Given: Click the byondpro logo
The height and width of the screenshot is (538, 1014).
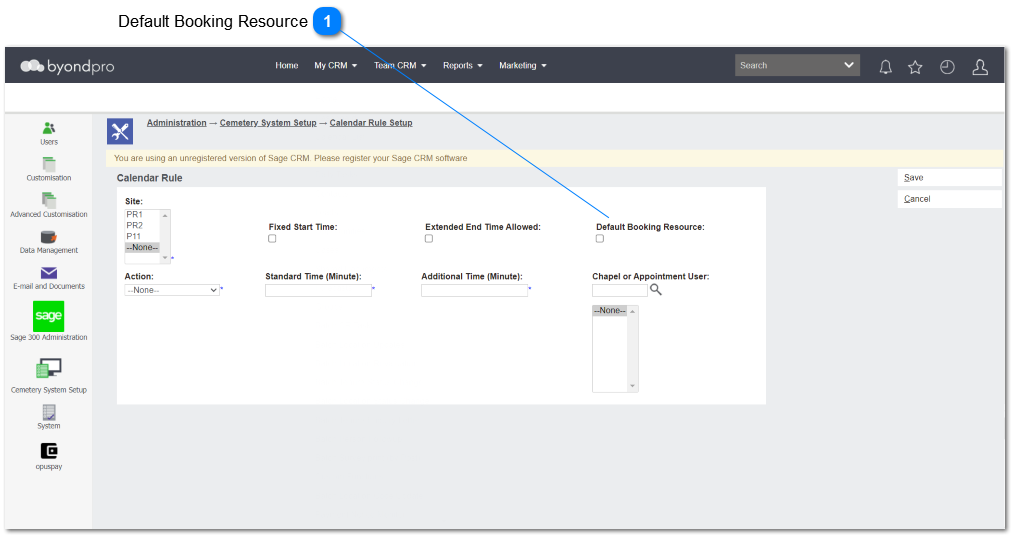Looking at the screenshot, I should coord(67,66).
